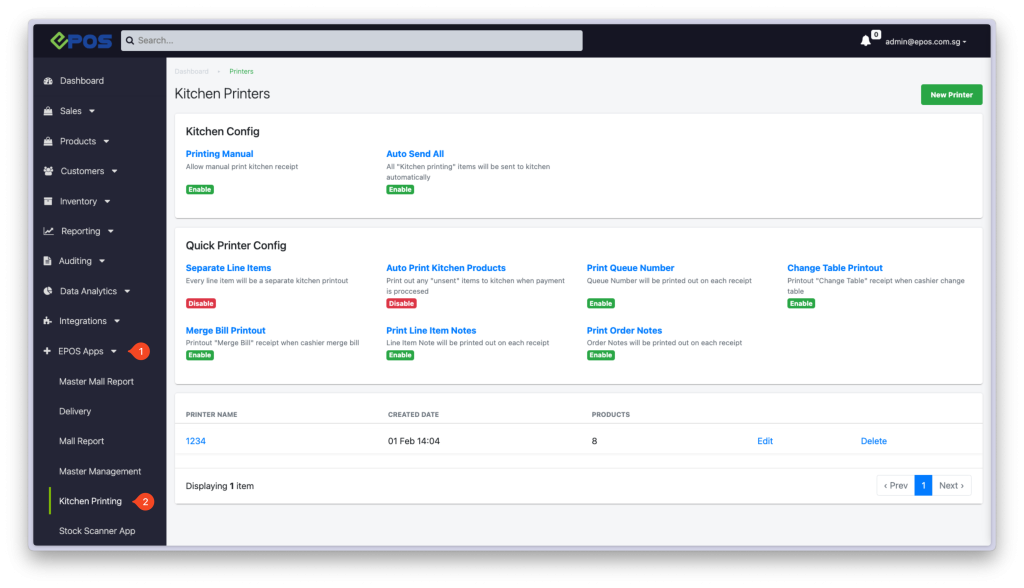Click the search input field

(352, 41)
